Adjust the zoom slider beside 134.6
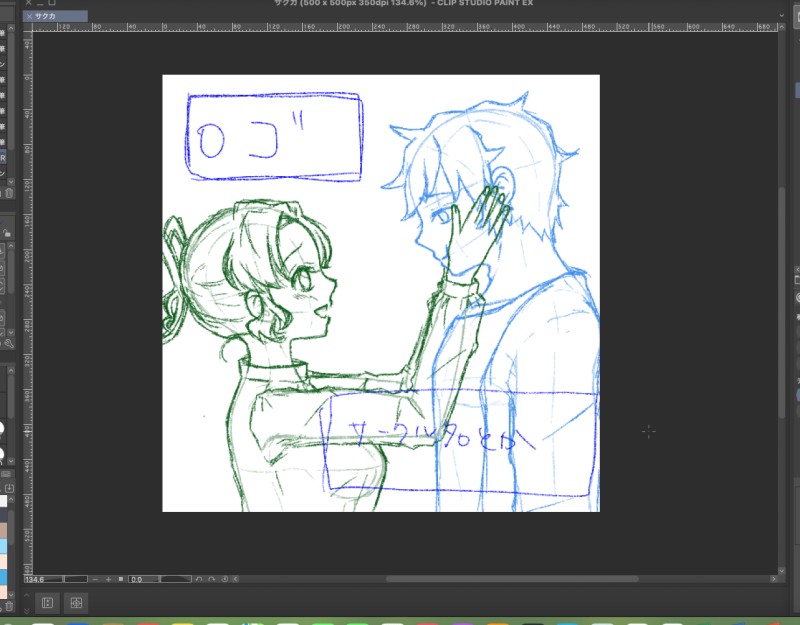The image size is (800, 625). click(76, 579)
